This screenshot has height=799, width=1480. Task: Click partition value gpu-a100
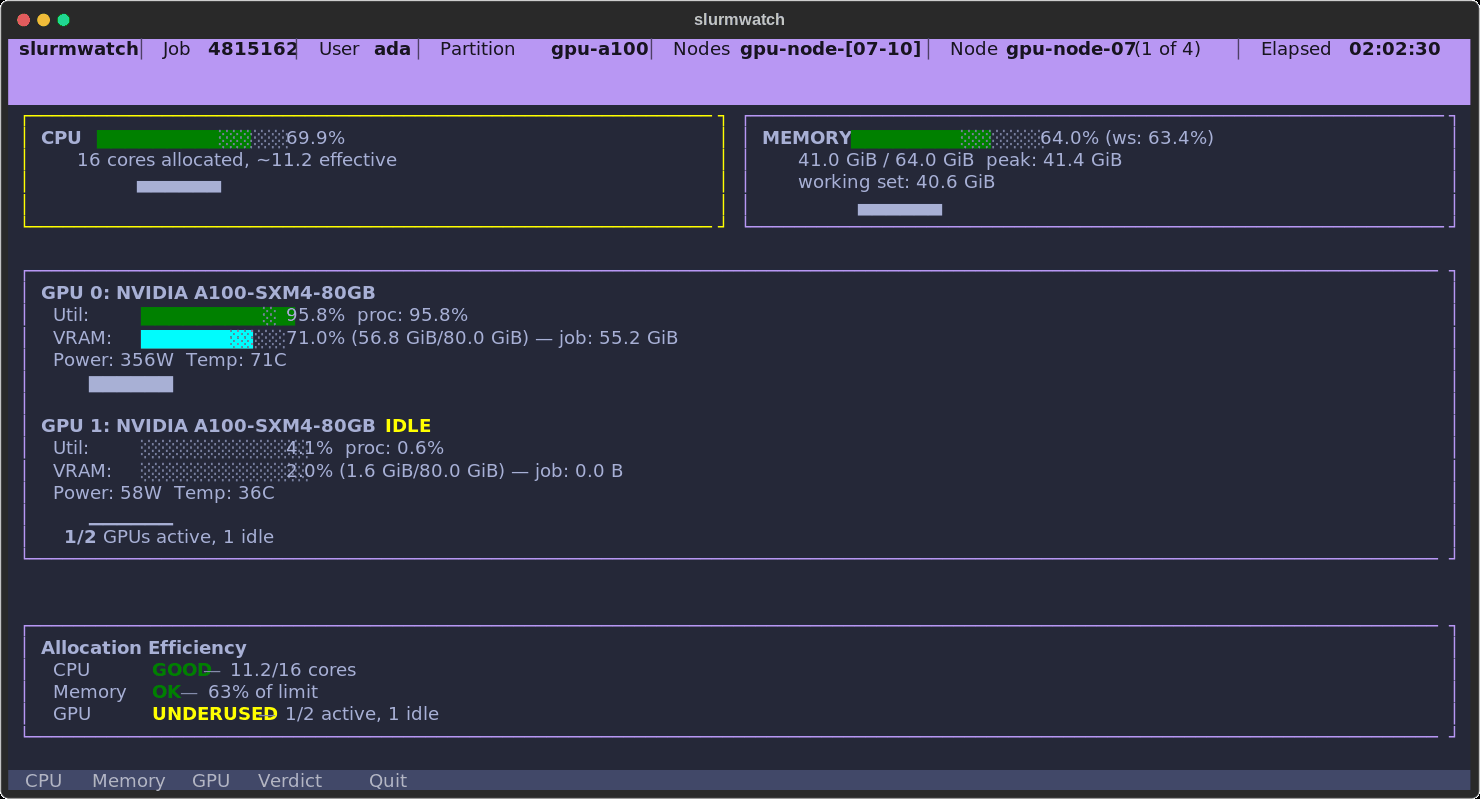(x=600, y=49)
